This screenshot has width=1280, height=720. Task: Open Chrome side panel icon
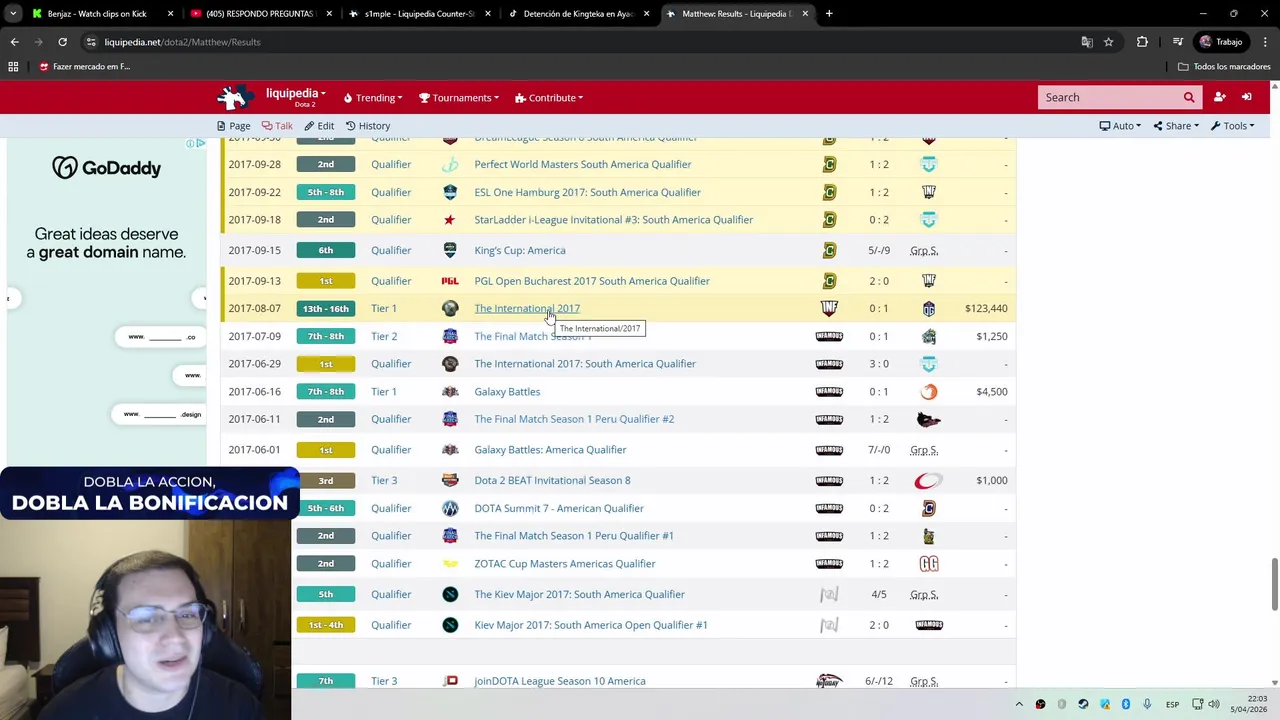1178,42
